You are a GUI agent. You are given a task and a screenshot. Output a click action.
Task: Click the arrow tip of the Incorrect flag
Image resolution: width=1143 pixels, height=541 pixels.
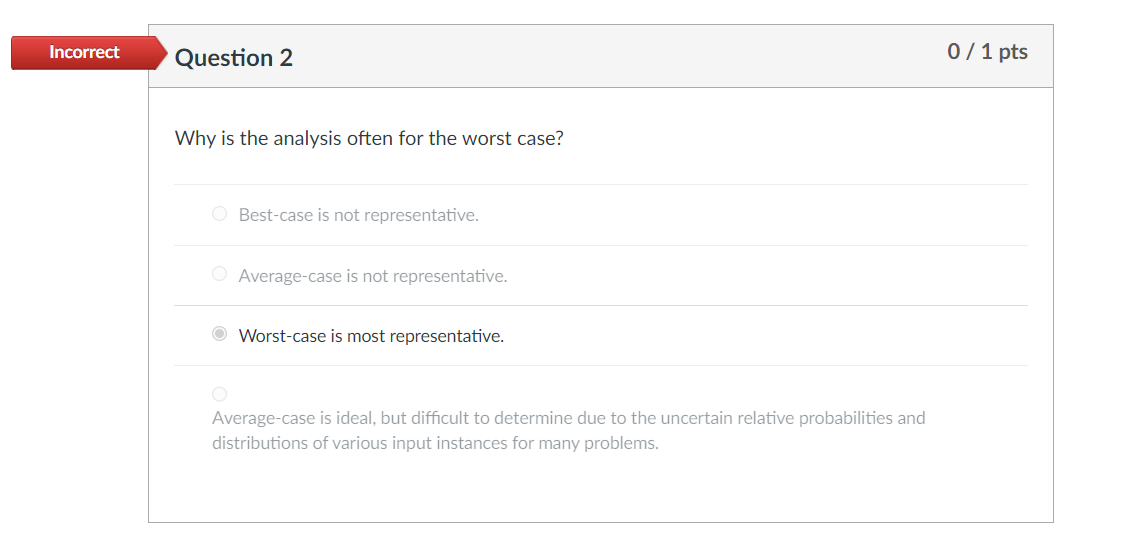coord(161,53)
